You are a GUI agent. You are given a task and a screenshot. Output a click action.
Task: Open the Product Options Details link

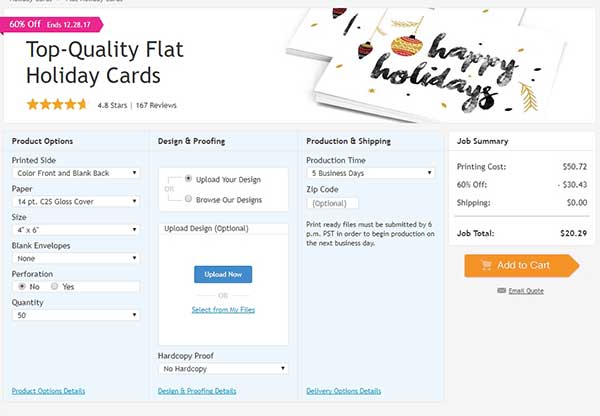coord(49,391)
